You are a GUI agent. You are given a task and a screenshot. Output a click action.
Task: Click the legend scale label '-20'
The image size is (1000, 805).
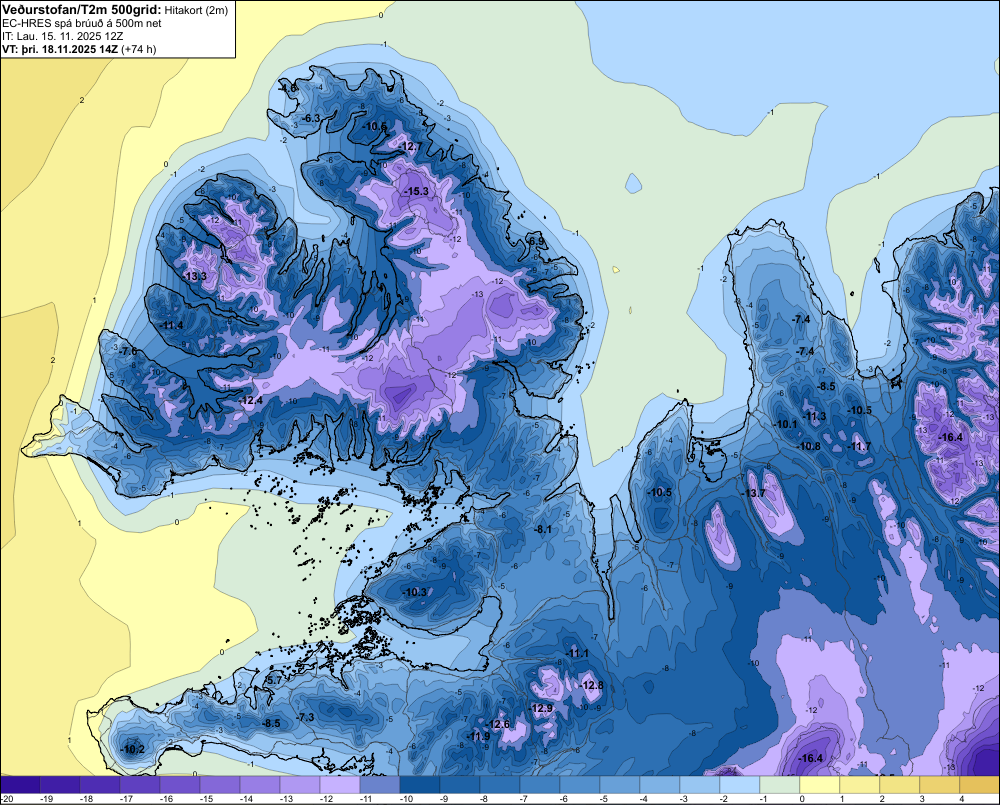pos(8,799)
